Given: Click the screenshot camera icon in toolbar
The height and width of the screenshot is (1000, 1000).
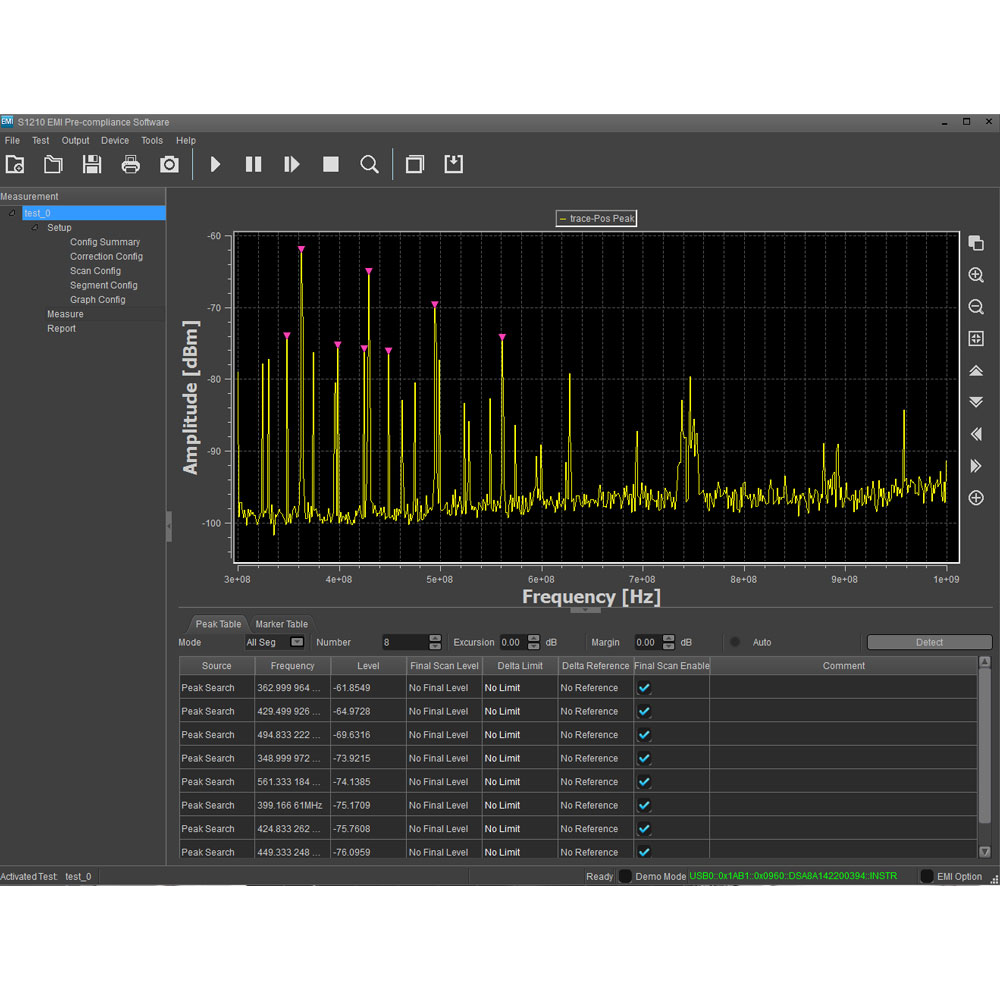Looking at the screenshot, I should (x=170, y=164).
